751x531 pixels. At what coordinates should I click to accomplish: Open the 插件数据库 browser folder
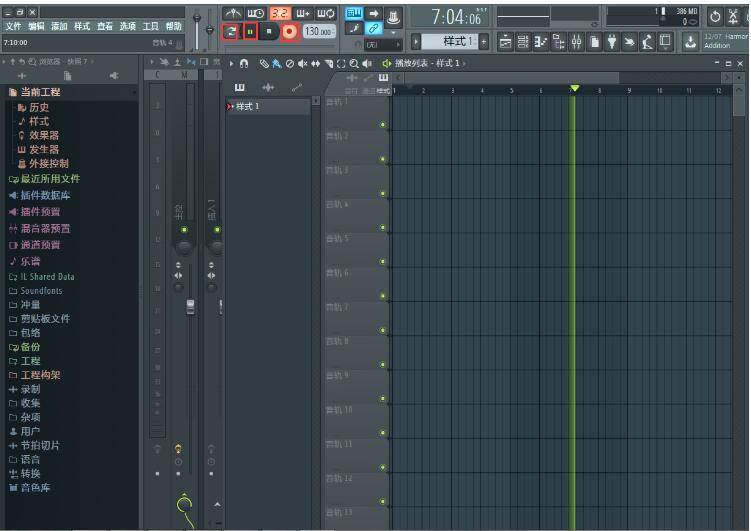[x=45, y=195]
